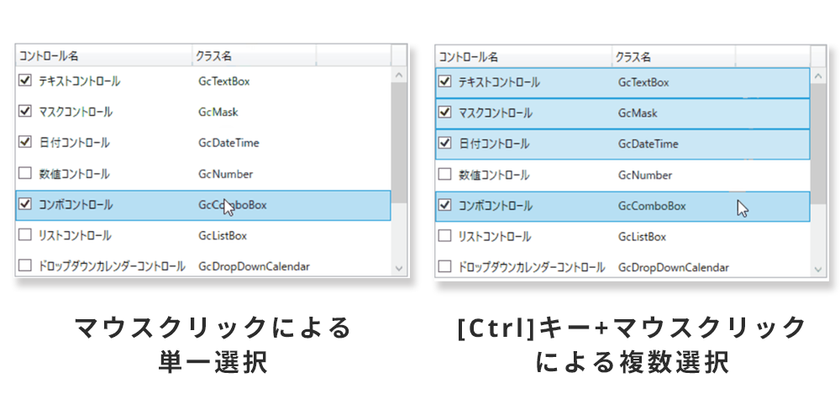Screen dimensions: 840x420
Task: Check ドロップダウンカレンダーコントロール checkbox in right list
Action: (x=445, y=266)
